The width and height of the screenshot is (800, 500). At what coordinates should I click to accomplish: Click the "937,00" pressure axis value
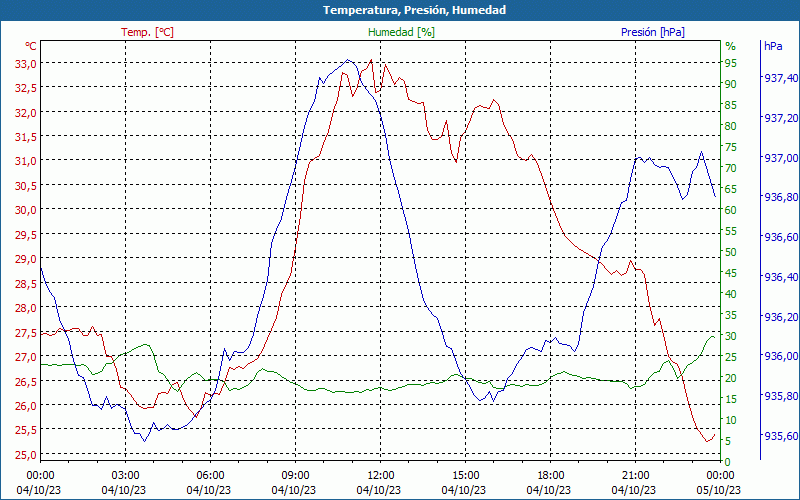coord(780,158)
